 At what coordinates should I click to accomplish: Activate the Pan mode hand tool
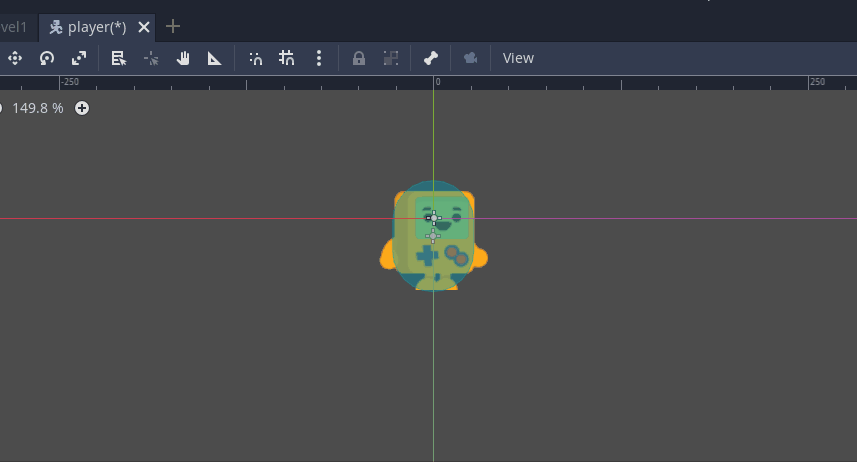point(183,58)
